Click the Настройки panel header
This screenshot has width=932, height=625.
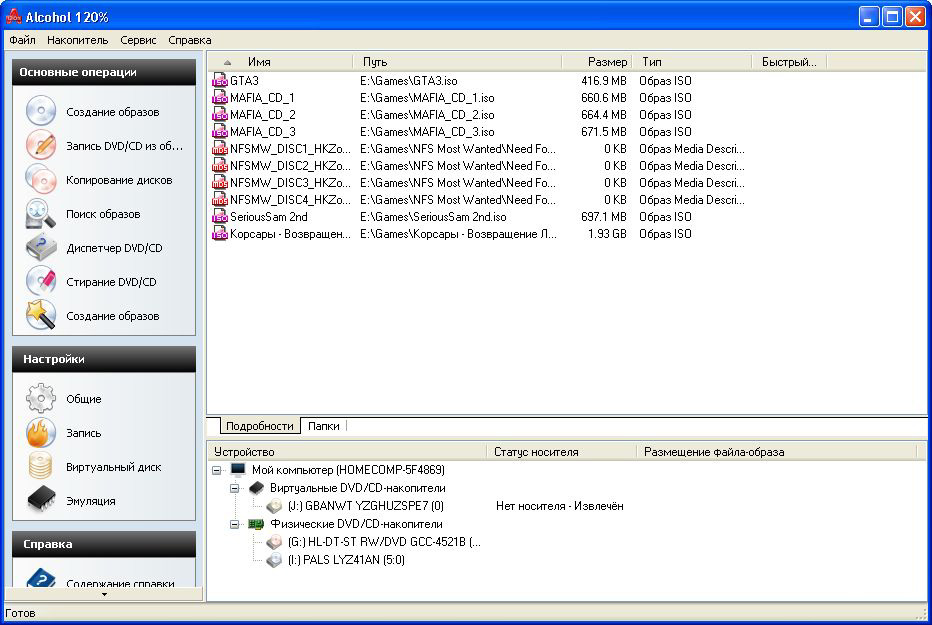click(104, 359)
